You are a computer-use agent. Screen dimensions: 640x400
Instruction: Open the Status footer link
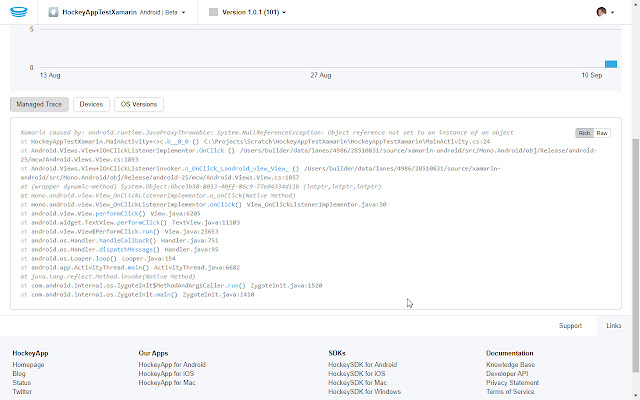[x=22, y=382]
